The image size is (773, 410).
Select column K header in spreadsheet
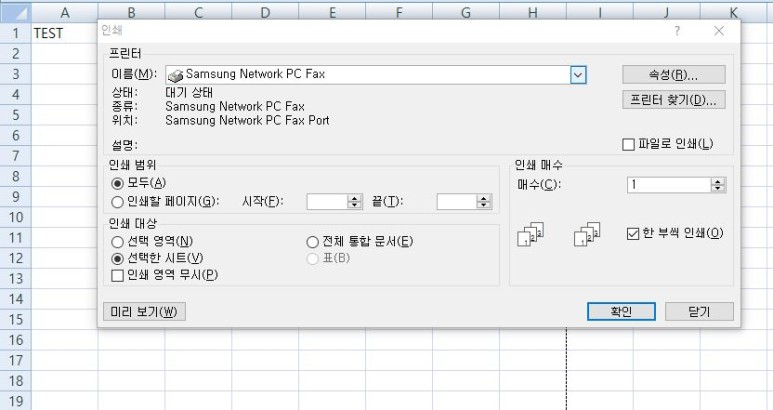[x=733, y=13]
